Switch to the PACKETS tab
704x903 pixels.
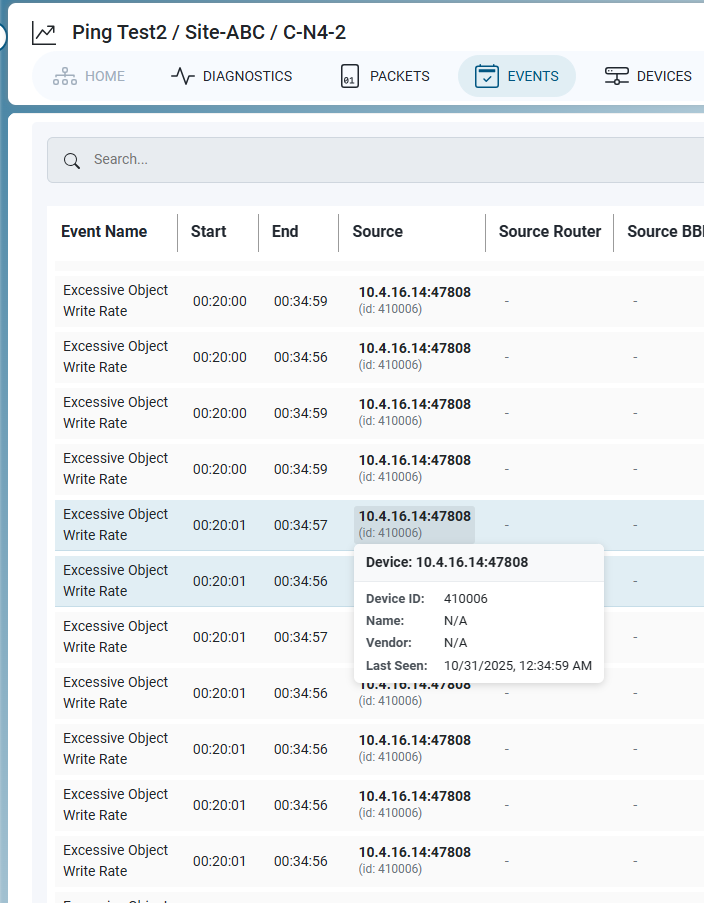[x=385, y=76]
